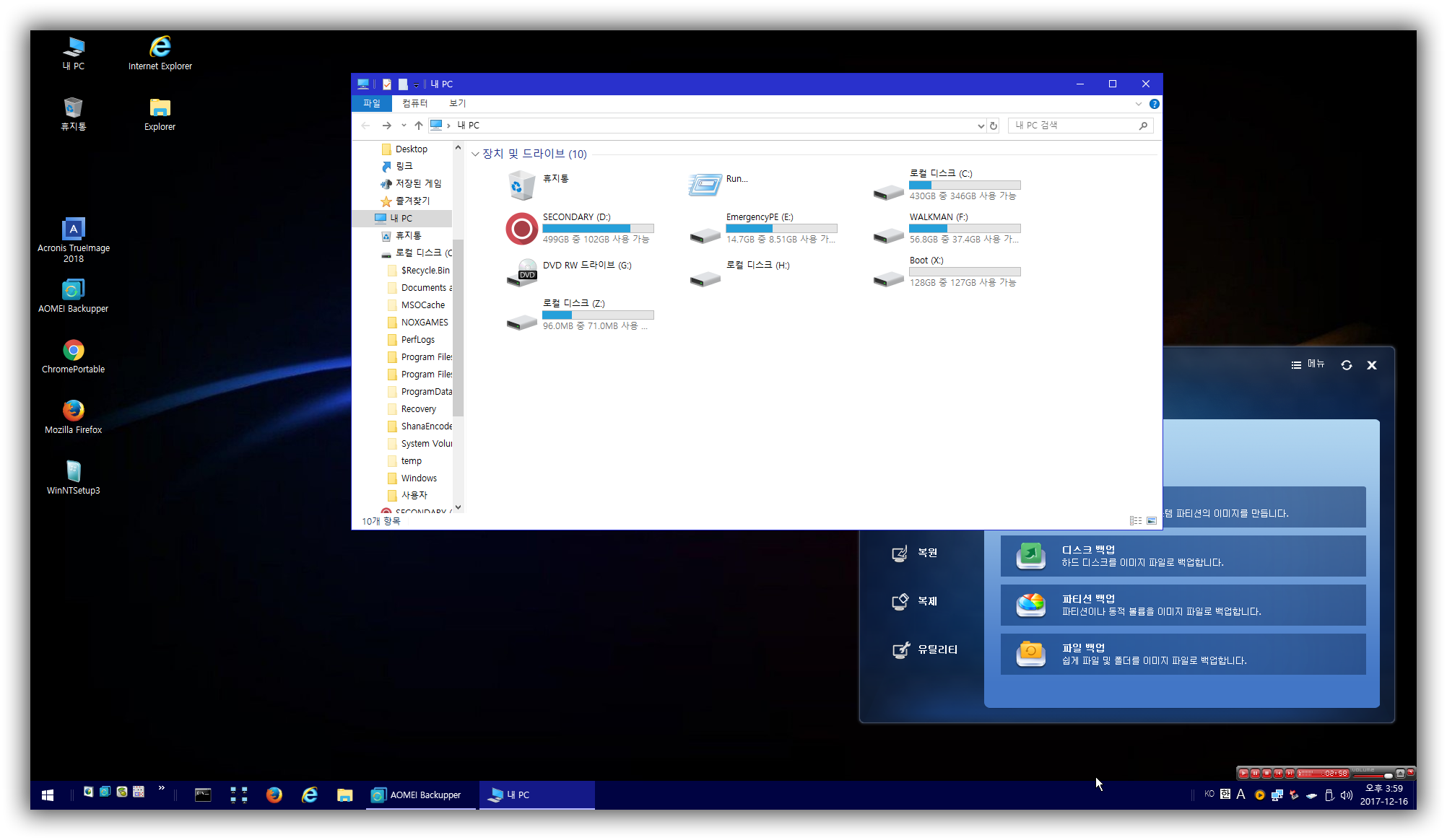Switch to the 복제 section in AOMEI Backupper
The image size is (1447, 840).
pyautogui.click(x=915, y=601)
